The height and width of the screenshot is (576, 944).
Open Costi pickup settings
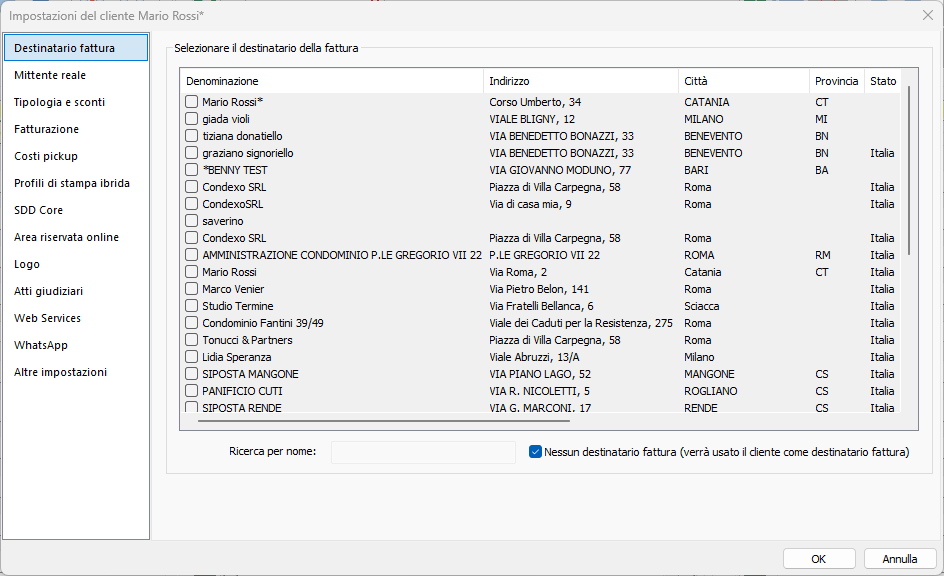46,156
